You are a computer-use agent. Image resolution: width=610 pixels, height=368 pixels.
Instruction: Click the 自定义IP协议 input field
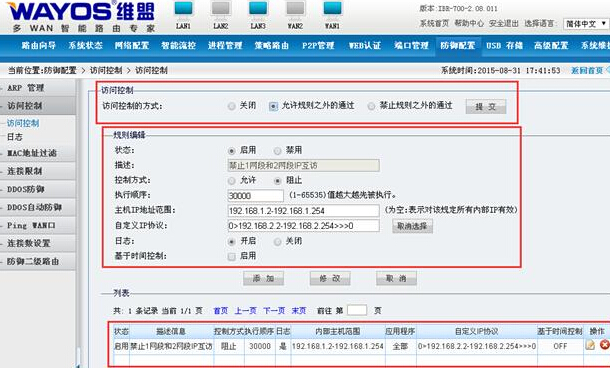[x=303, y=226]
